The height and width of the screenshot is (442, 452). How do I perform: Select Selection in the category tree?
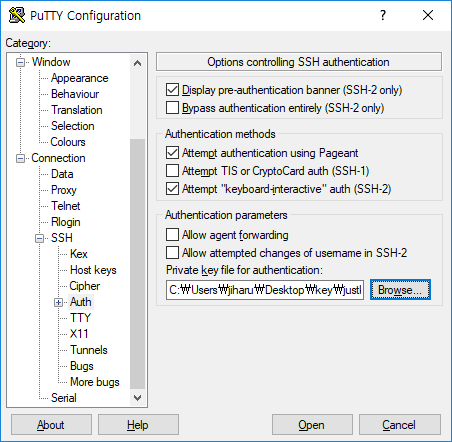coord(73,126)
